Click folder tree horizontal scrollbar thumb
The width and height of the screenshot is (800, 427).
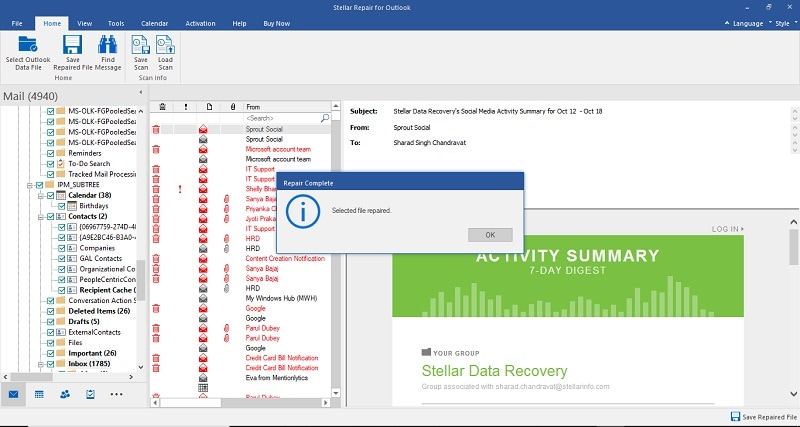click(x=31, y=377)
